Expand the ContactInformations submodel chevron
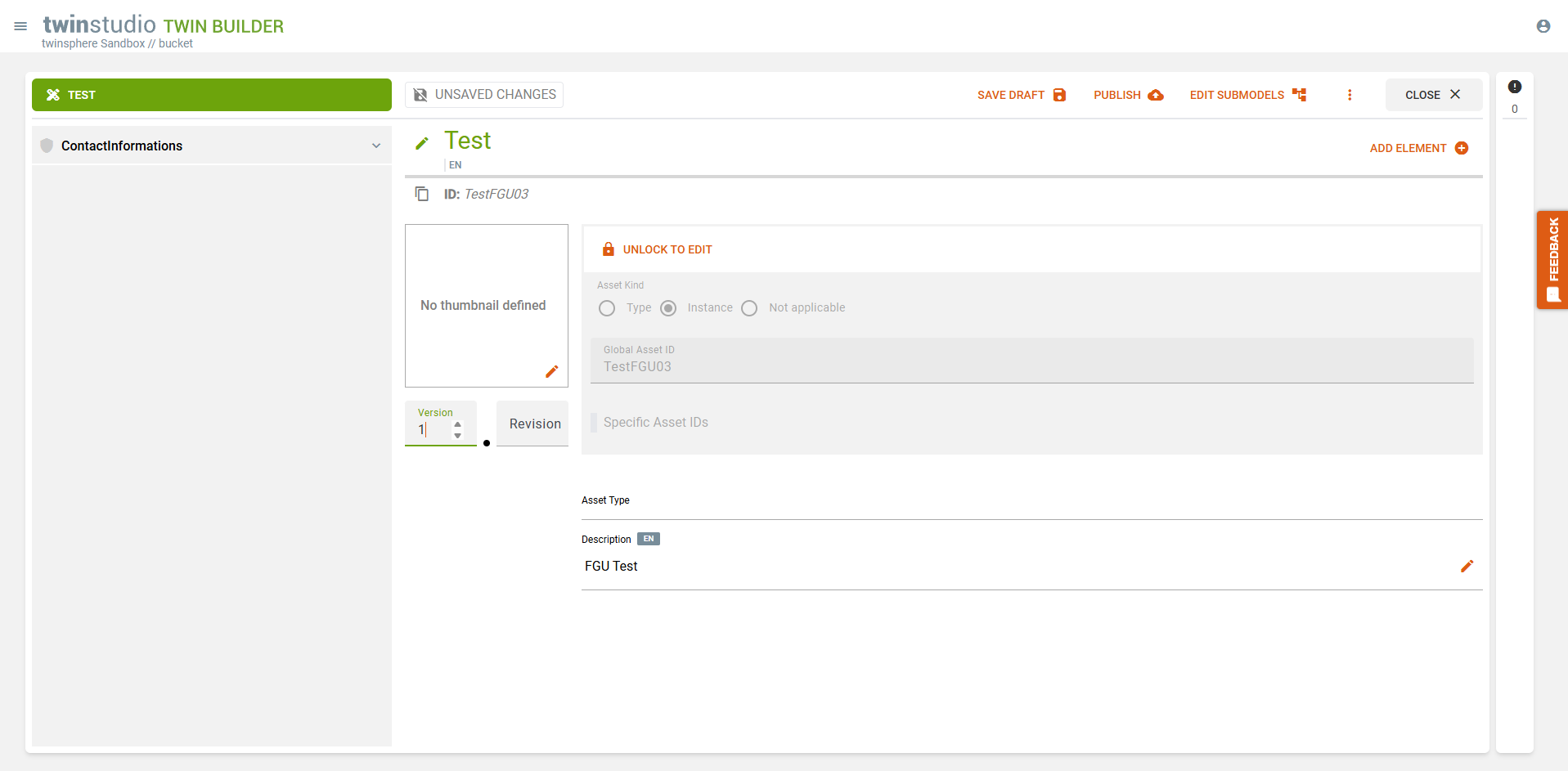 [376, 146]
